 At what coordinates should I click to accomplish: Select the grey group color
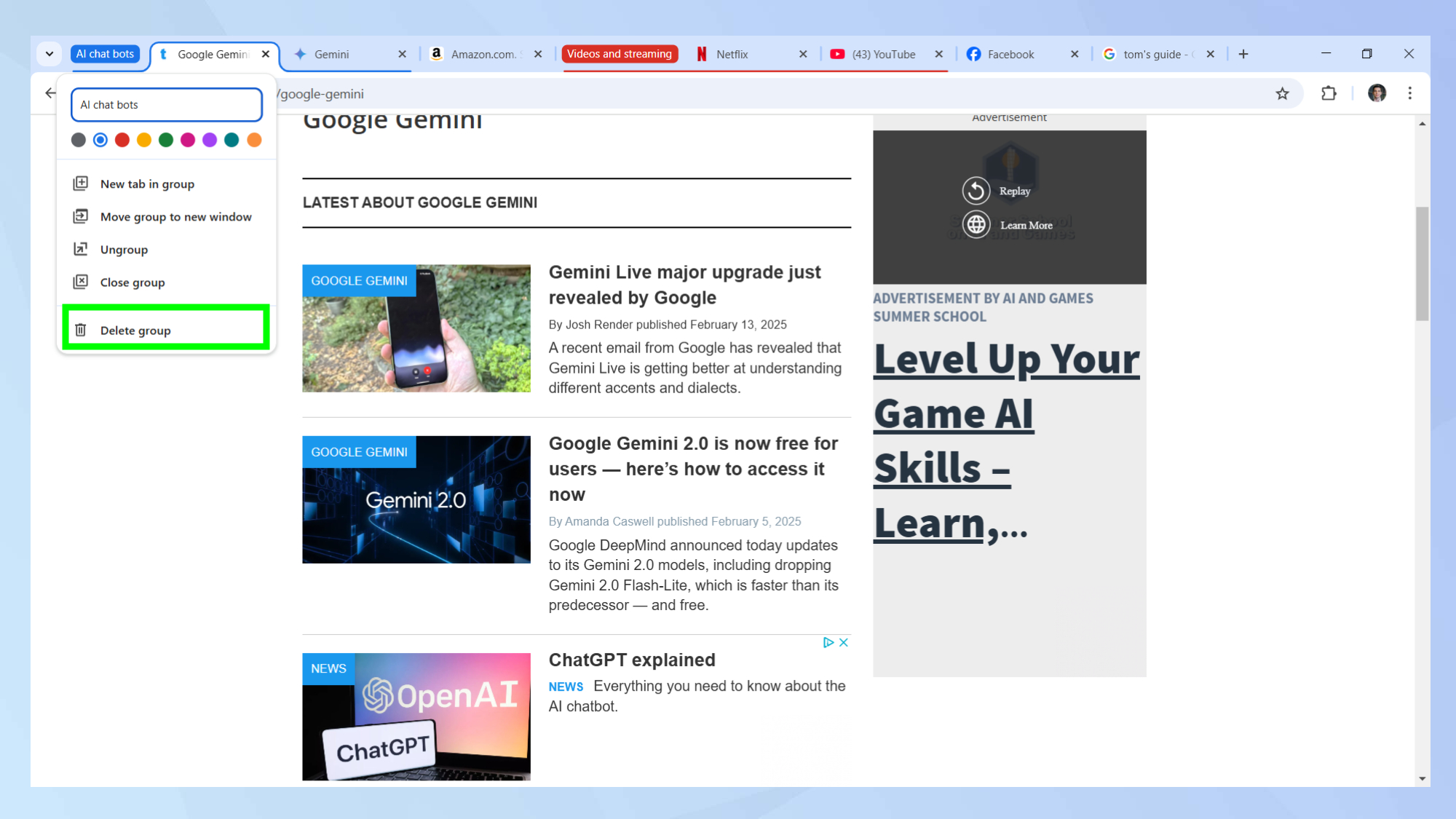[79, 140]
